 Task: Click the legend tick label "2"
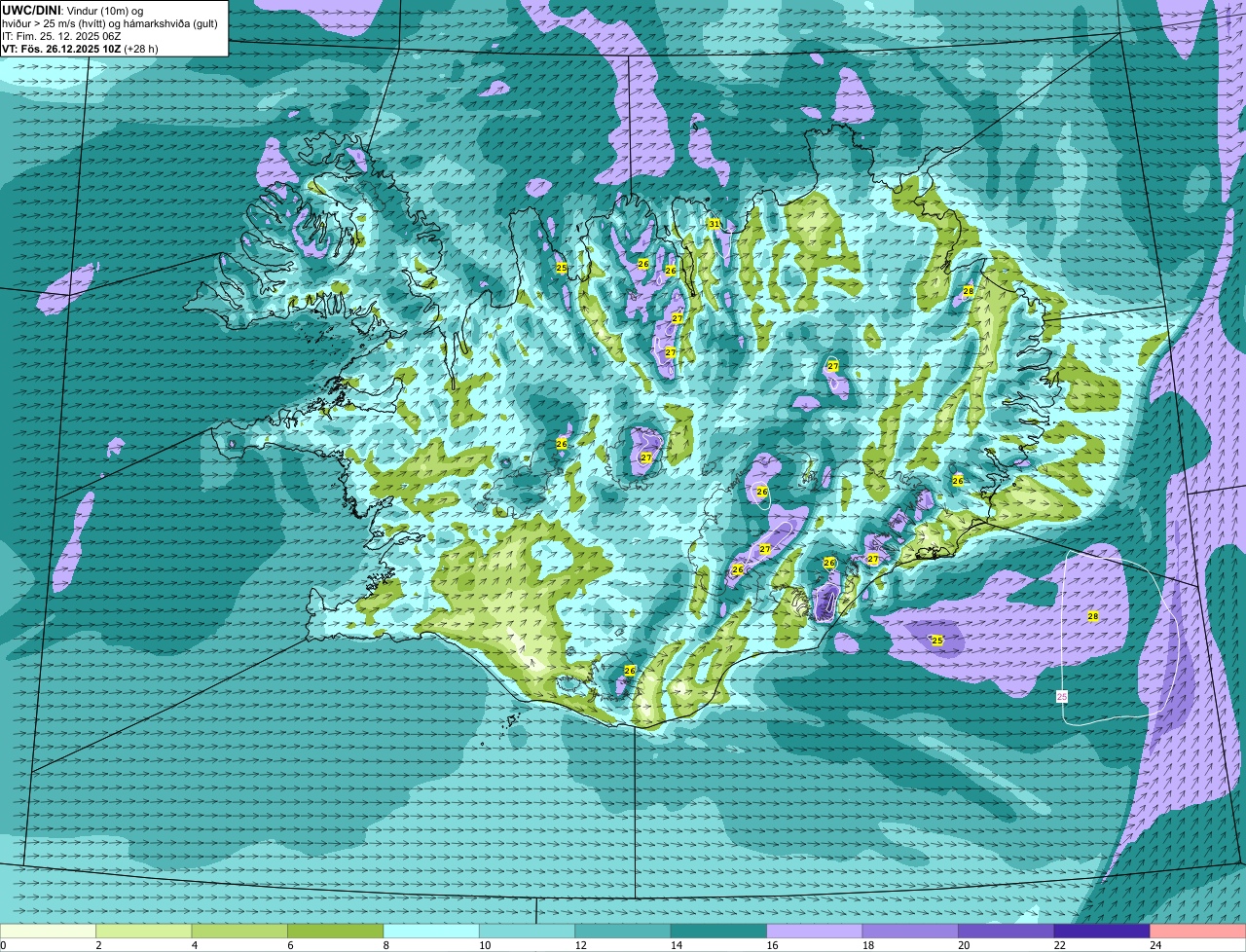click(98, 945)
